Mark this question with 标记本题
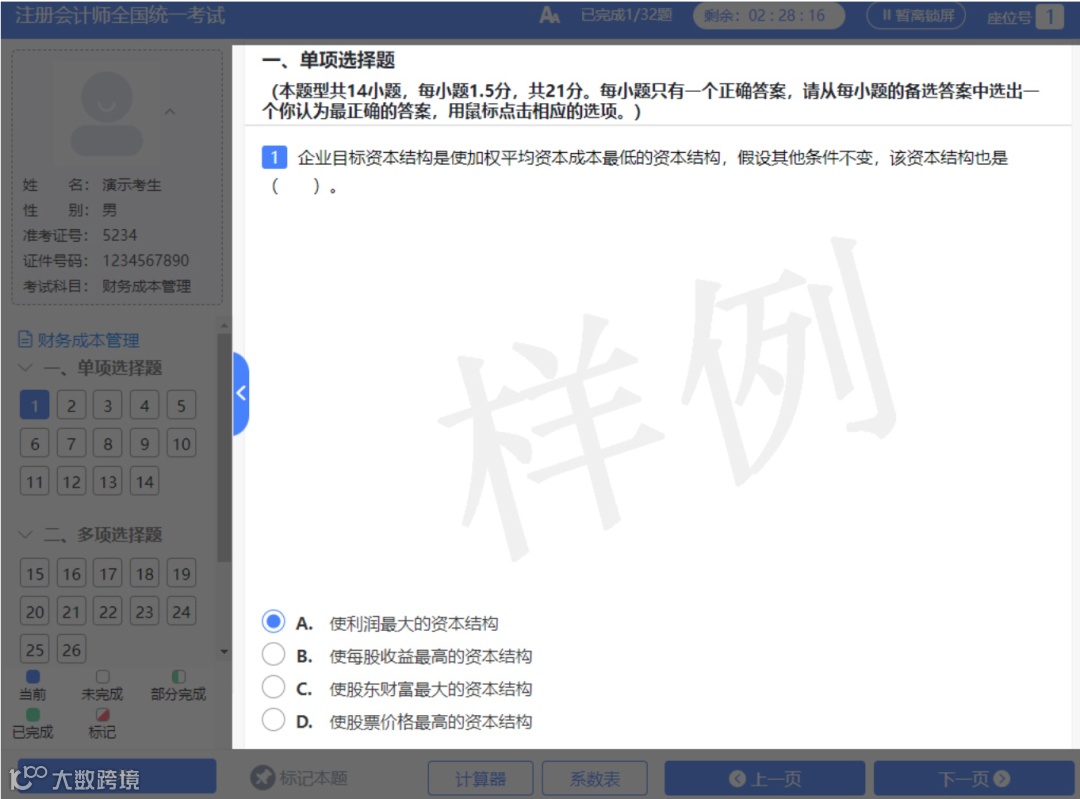The height and width of the screenshot is (799, 1080). click(299, 778)
